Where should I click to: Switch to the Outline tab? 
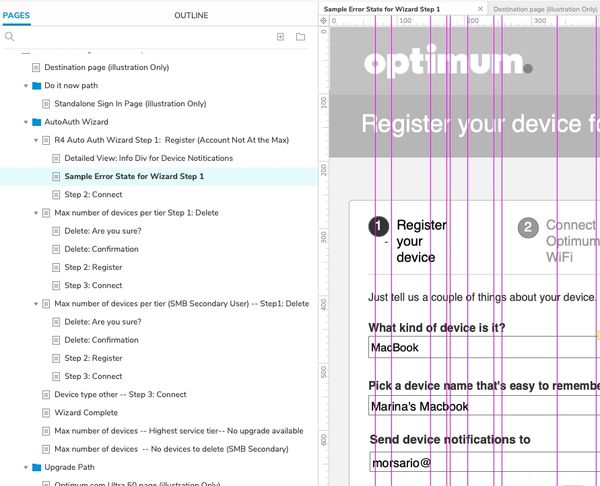191,16
